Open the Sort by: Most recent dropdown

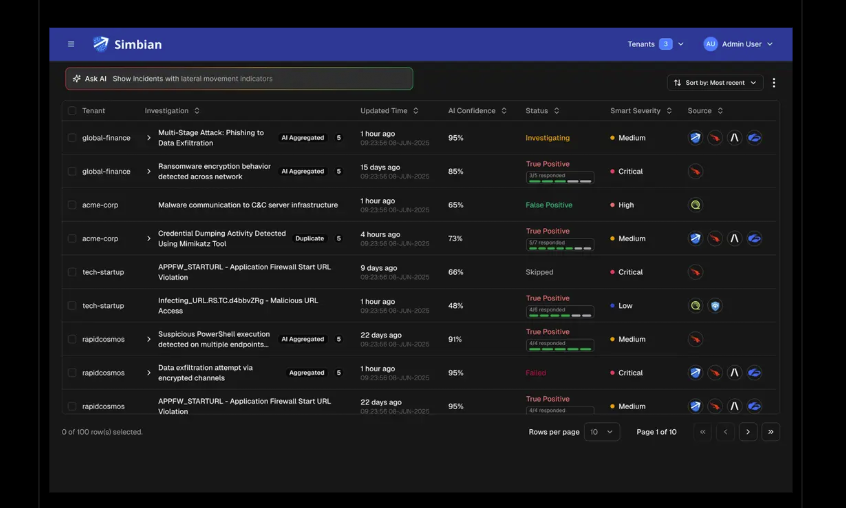tap(715, 83)
